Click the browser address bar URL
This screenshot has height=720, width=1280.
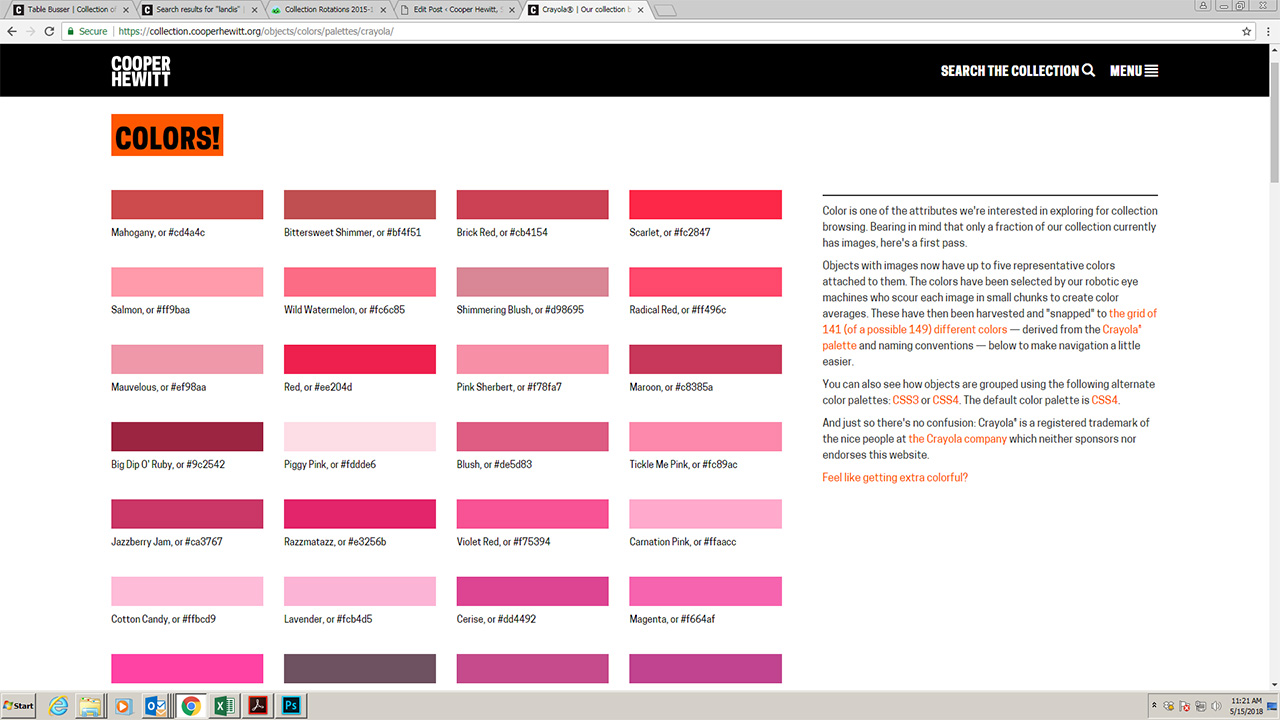coord(256,31)
